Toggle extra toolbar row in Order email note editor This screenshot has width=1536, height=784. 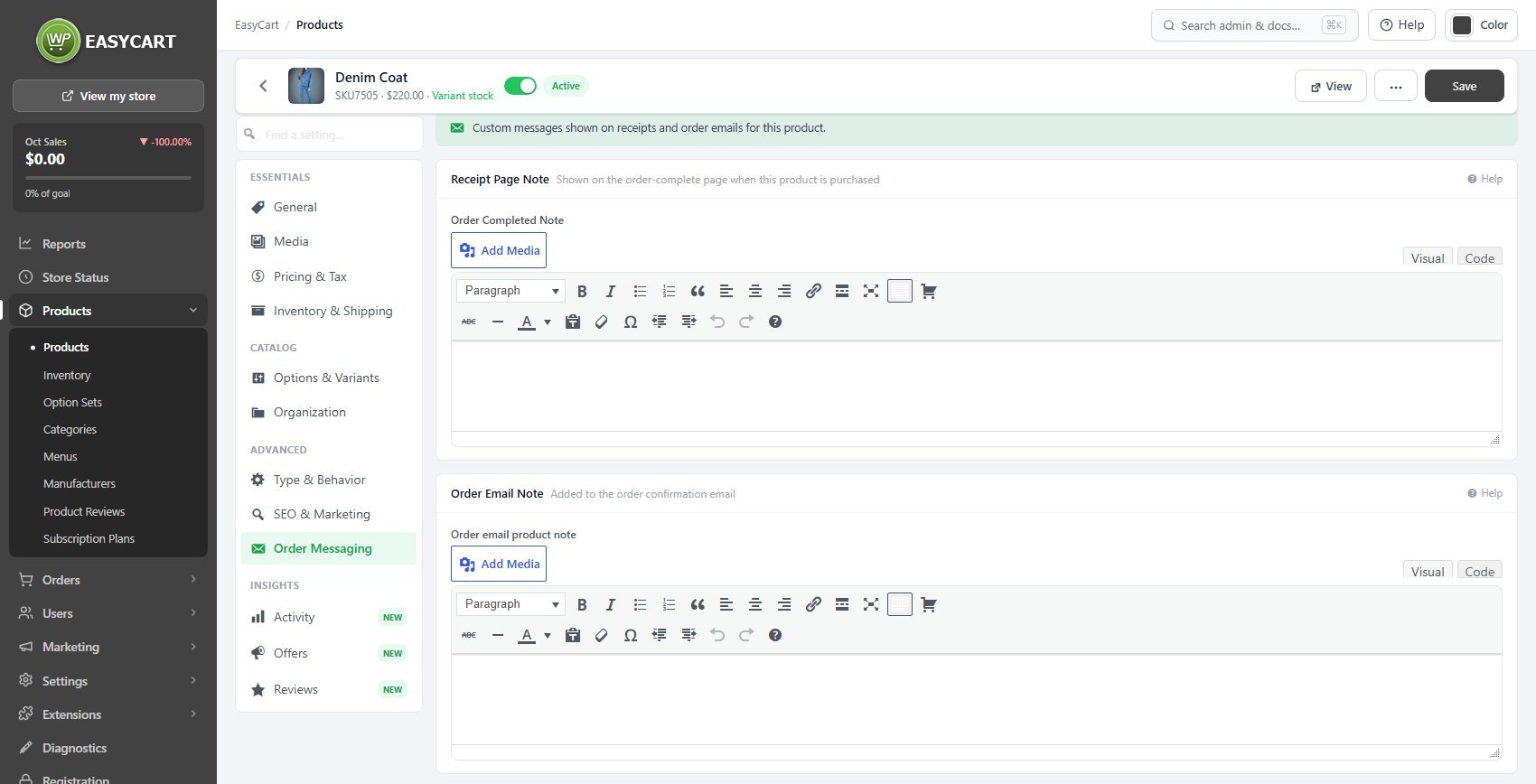[900, 604]
